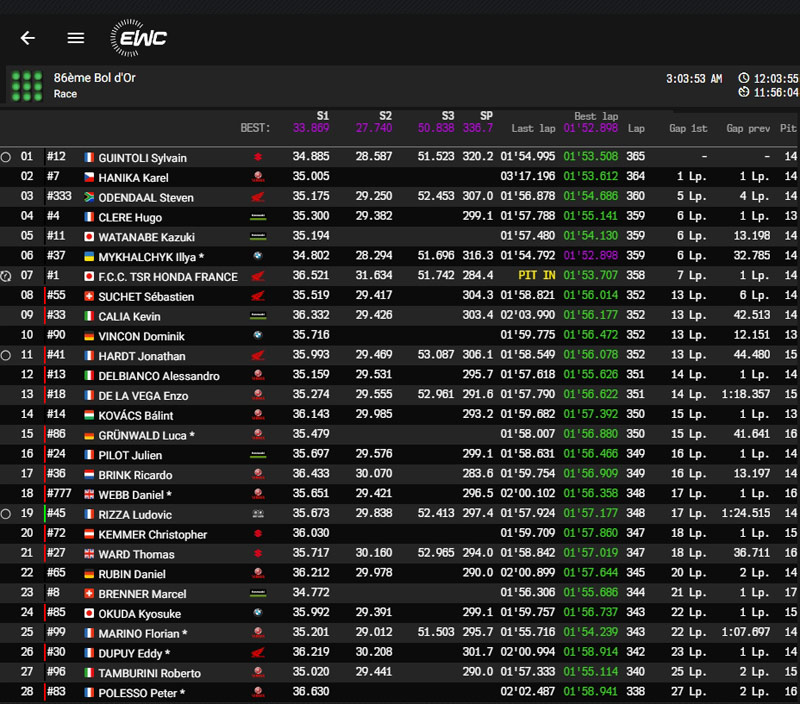
Task: Select the F.C.C. TSR Honda France row
Action: pyautogui.click(x=168, y=277)
